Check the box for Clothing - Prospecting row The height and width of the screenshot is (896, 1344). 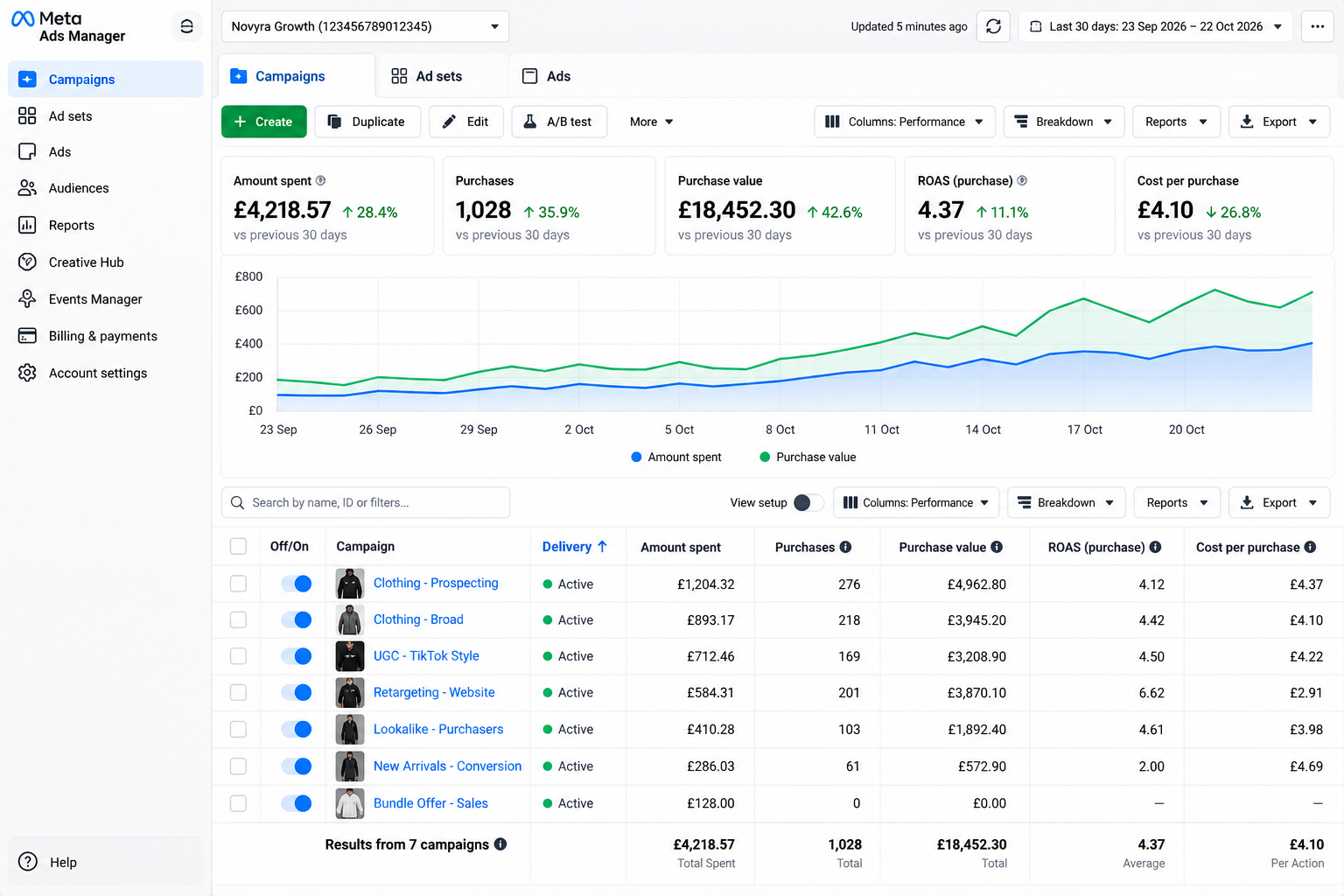tap(238, 584)
